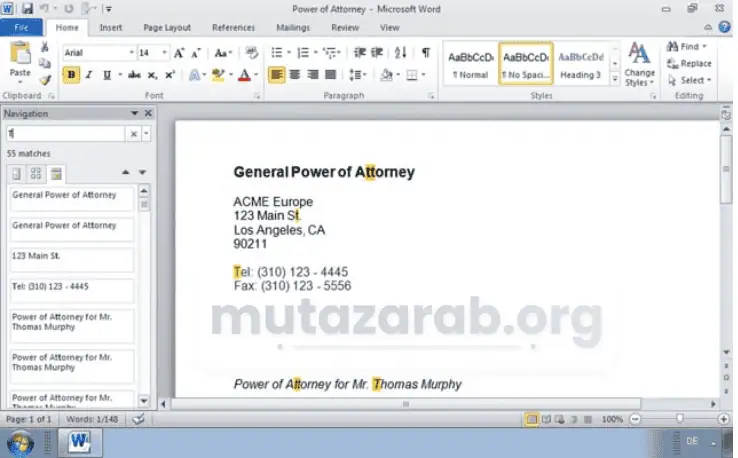738x458 pixels.
Task: Click the Clear Formatting icon
Action: 252,53
